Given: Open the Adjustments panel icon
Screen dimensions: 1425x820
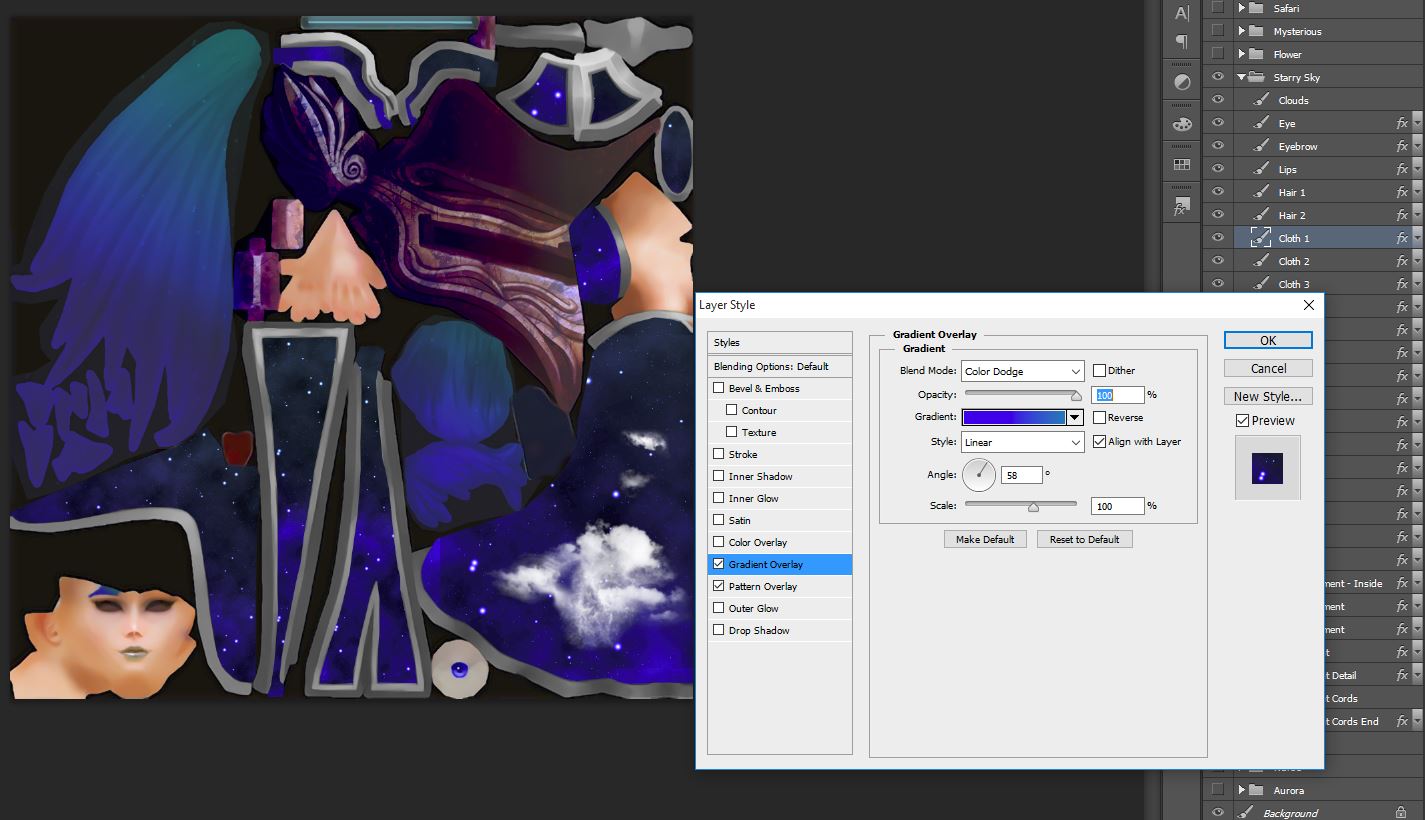Looking at the screenshot, I should tap(1182, 83).
